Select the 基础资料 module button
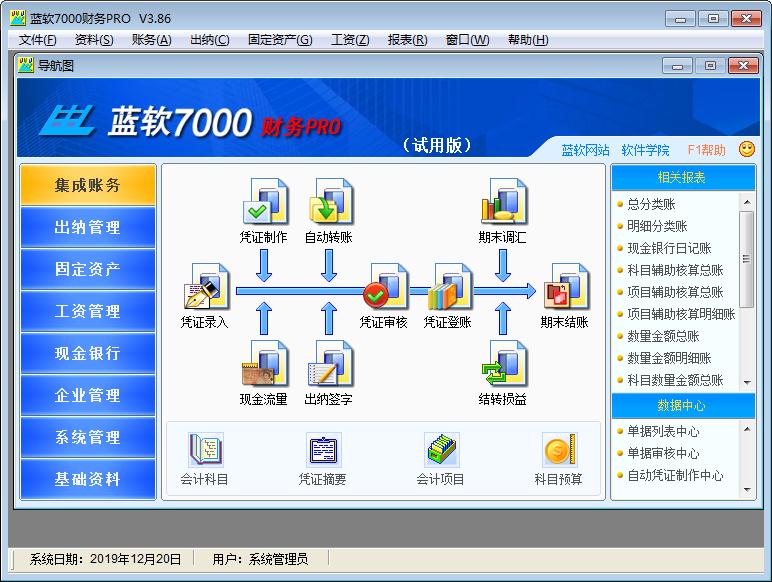The height and width of the screenshot is (582, 772). [88, 479]
